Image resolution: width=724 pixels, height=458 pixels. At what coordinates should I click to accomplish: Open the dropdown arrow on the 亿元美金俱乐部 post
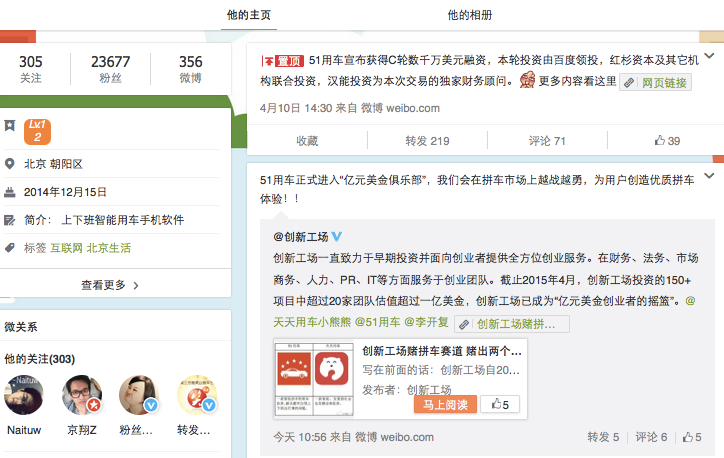(x=709, y=175)
